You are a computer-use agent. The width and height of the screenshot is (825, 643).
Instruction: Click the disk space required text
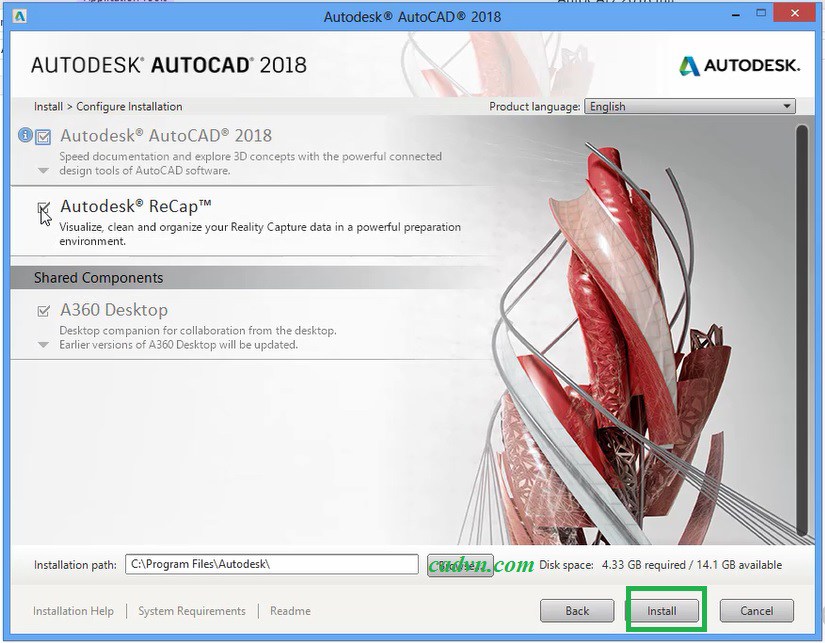(643, 565)
